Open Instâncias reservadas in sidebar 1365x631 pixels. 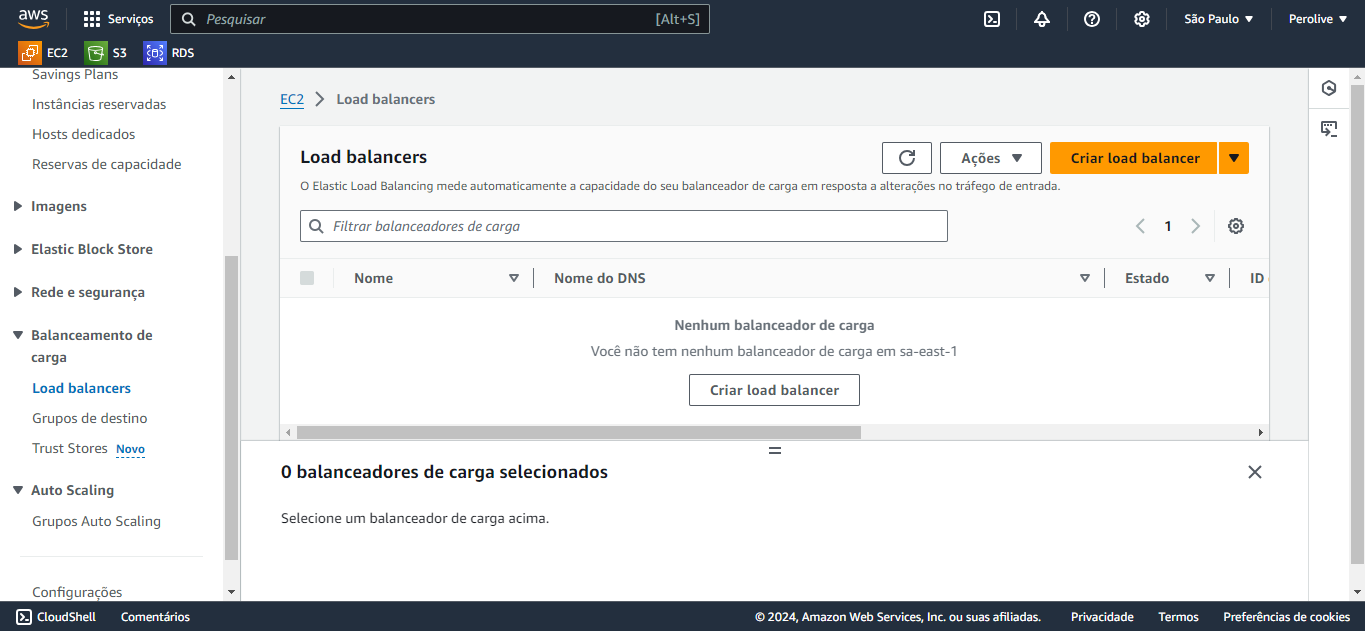pos(99,104)
